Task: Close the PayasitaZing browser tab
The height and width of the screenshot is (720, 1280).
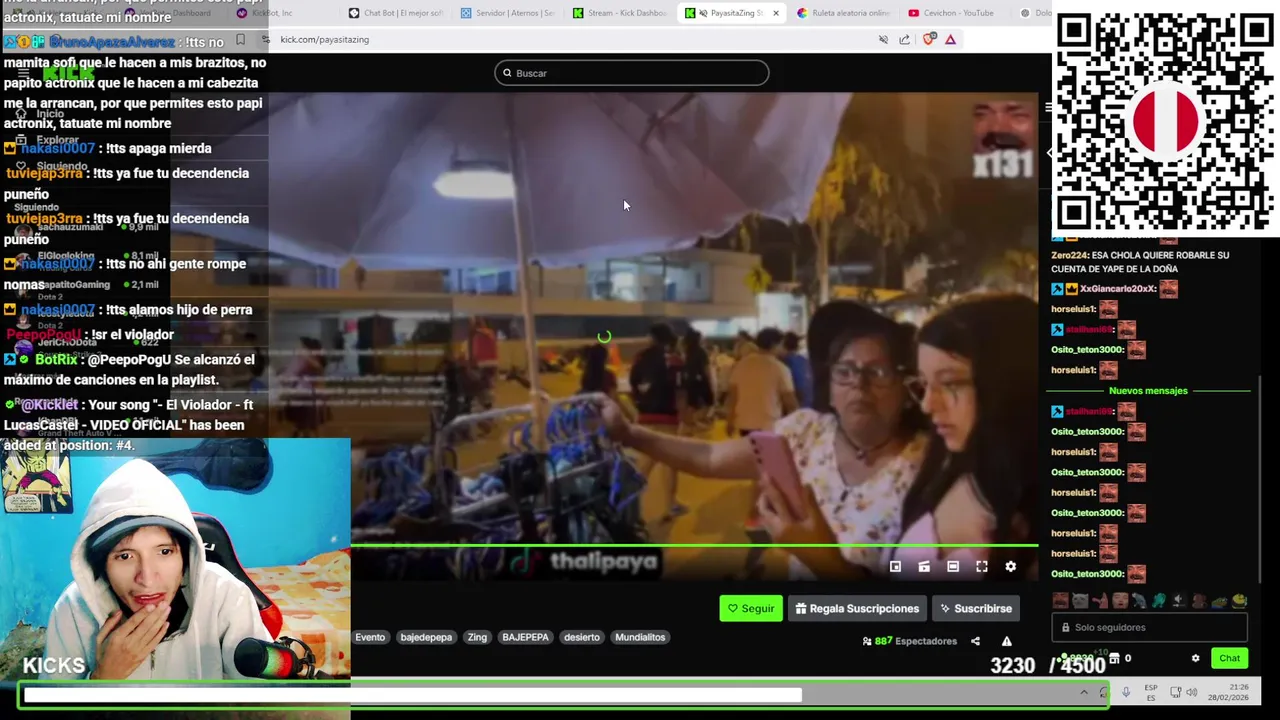Action: (x=775, y=13)
